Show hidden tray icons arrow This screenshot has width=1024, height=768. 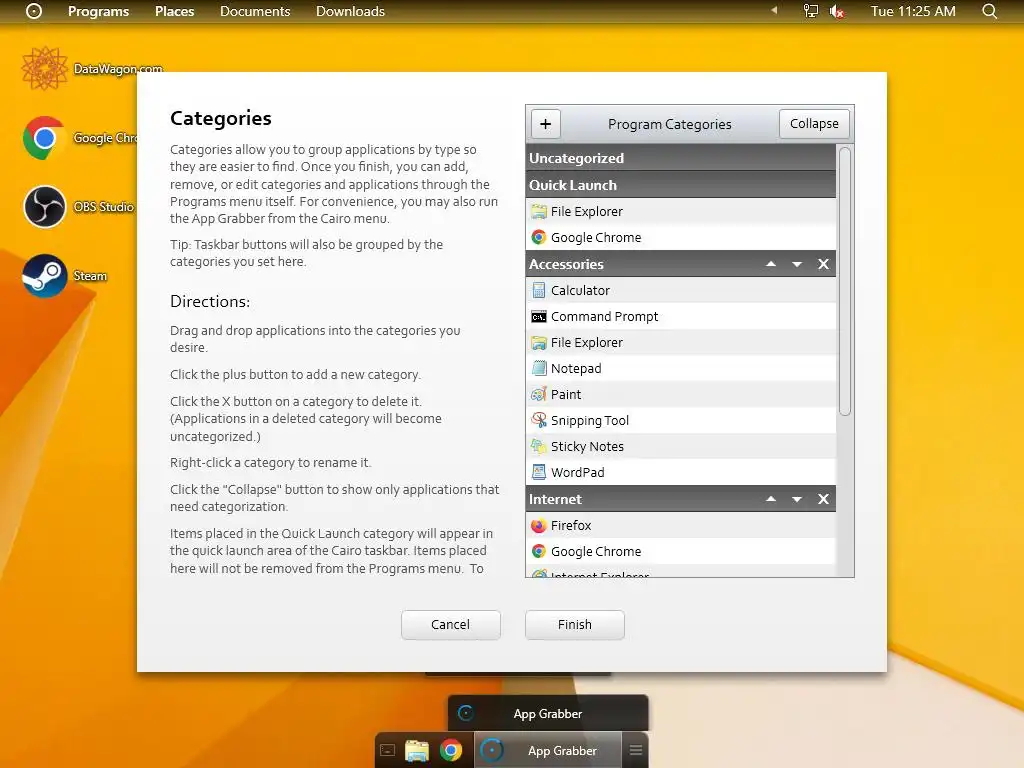coord(775,10)
